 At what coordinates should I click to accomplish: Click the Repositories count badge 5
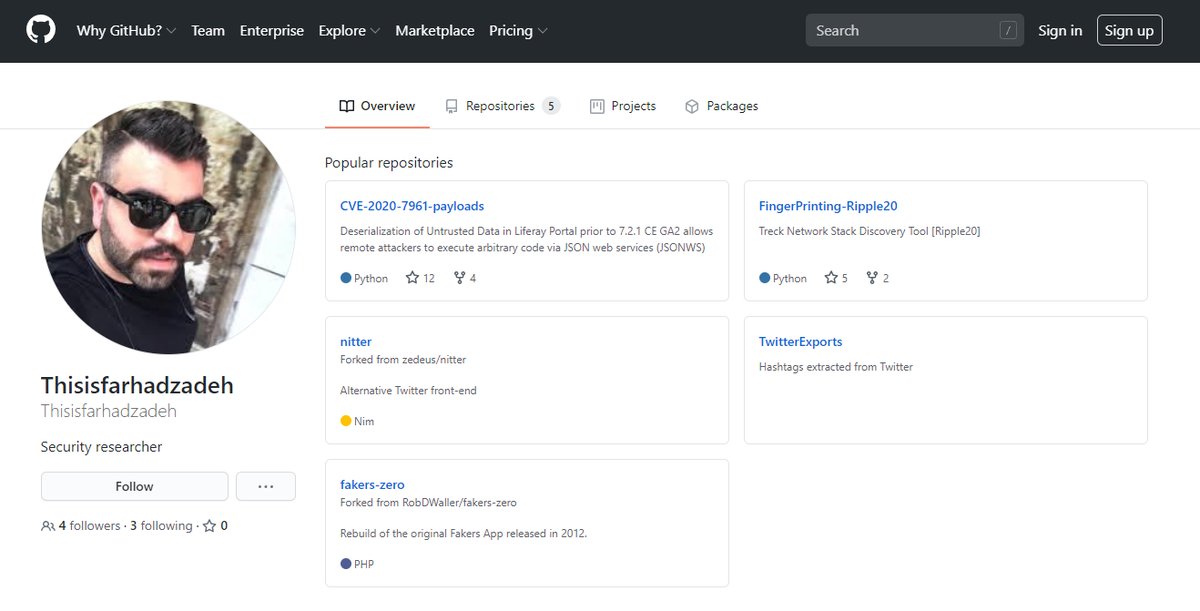coord(551,106)
